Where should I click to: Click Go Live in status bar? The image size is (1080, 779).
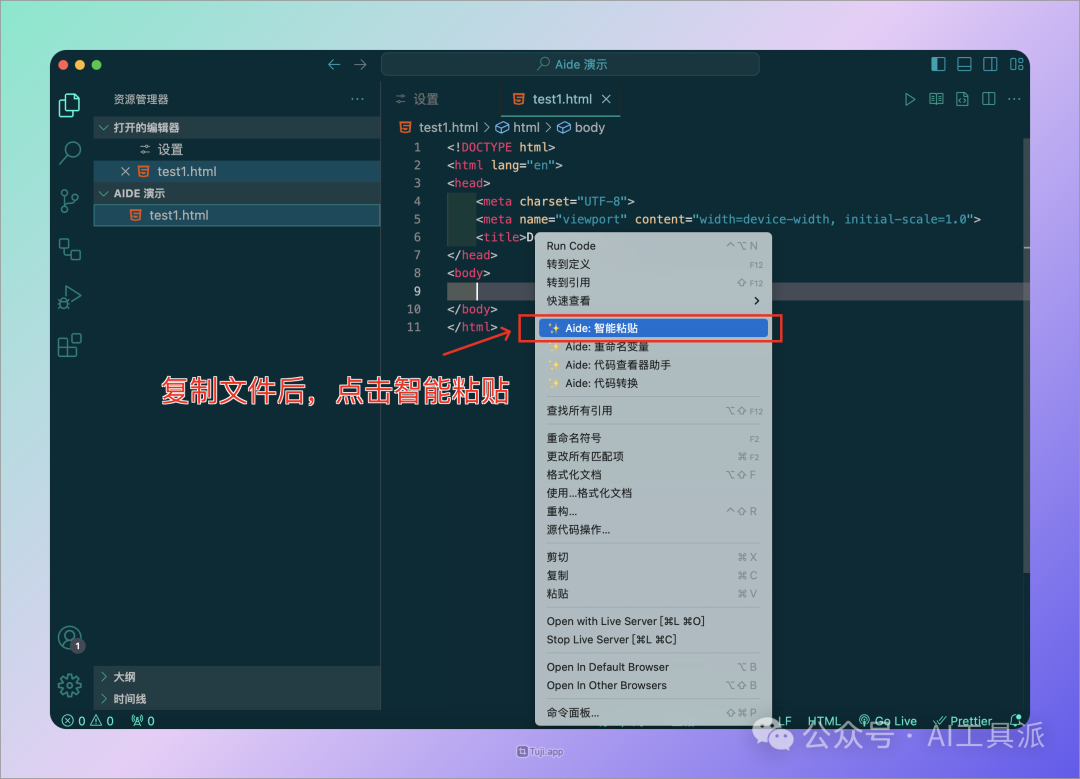(887, 720)
